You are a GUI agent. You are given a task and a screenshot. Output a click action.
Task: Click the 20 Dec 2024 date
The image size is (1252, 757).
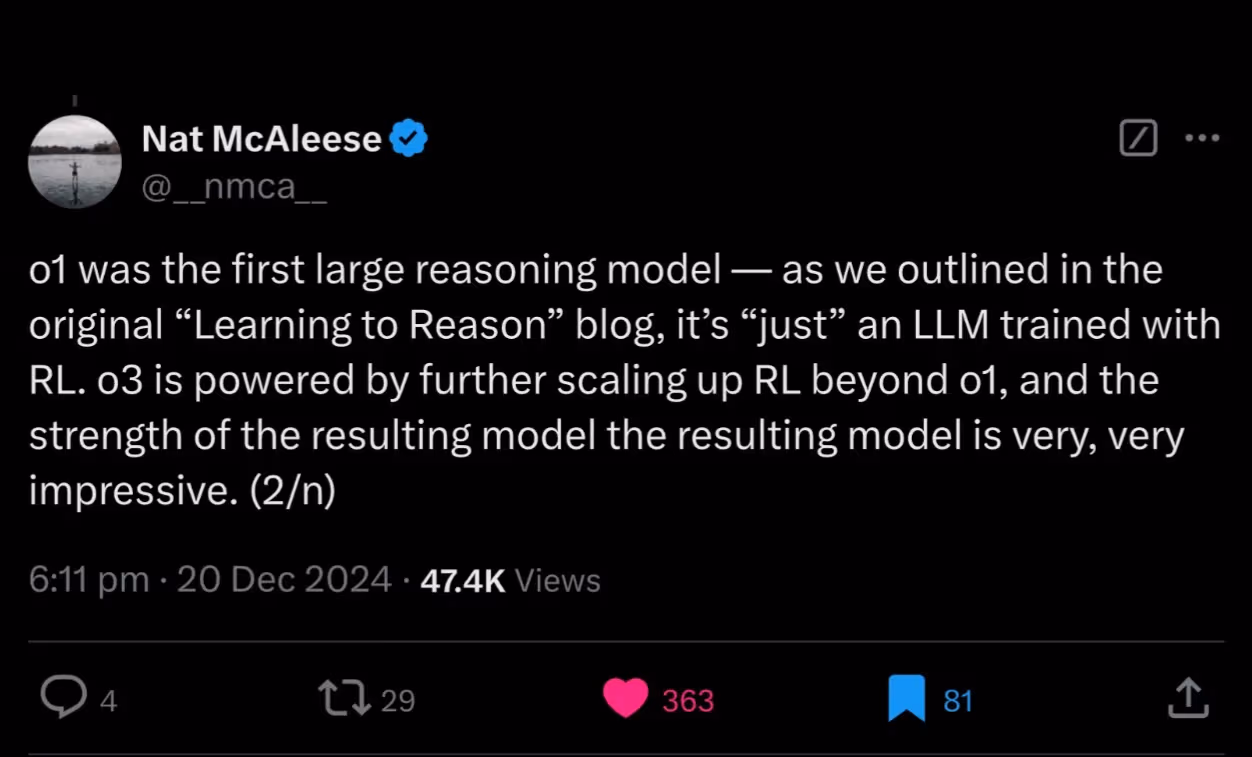click(x=284, y=580)
